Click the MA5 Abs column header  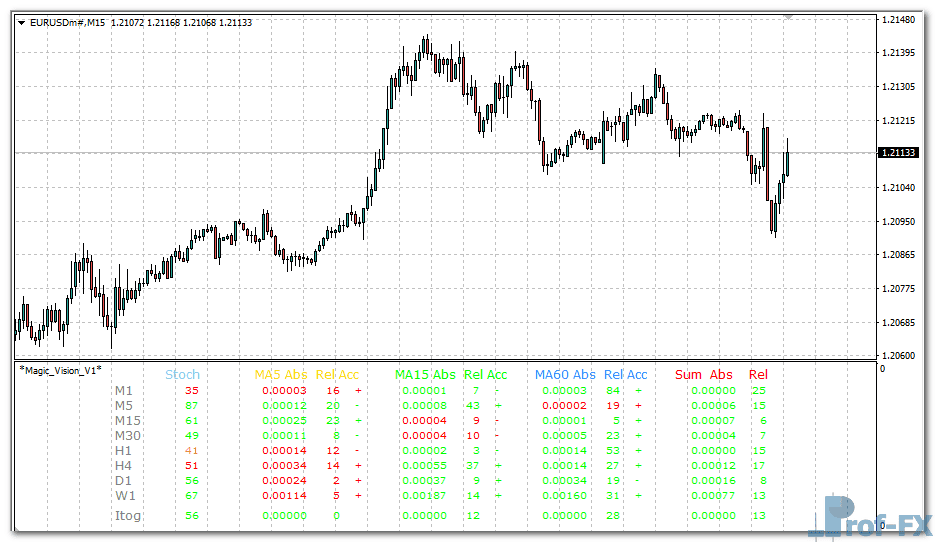click(280, 375)
